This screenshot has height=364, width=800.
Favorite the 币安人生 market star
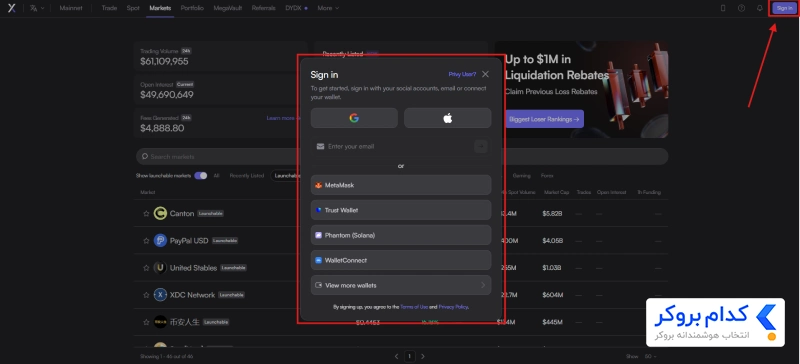146,322
